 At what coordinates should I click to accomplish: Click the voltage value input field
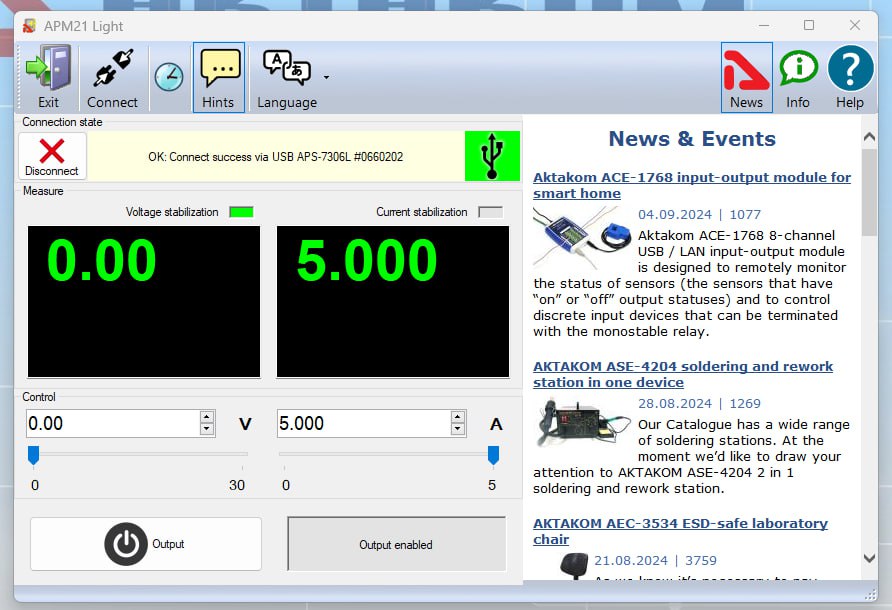pyautogui.click(x=112, y=424)
